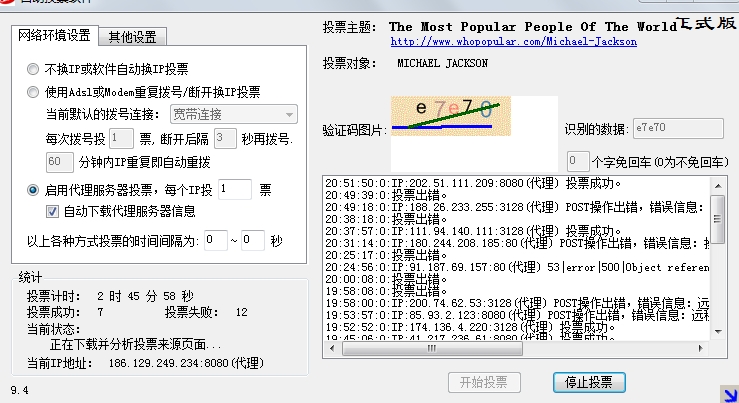Select log entry IP 180.244.208.185:80

pos(516,243)
